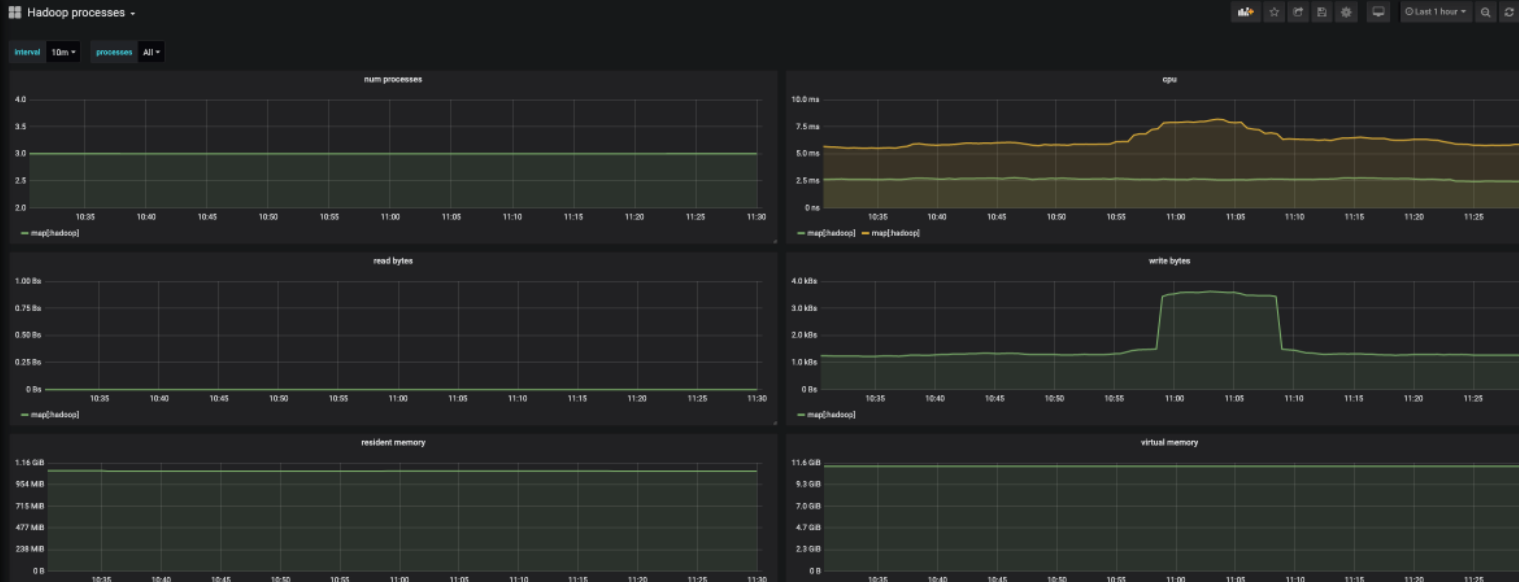Viewport: 1519px width, 582px height.
Task: Open the Share dashboard icon
Action: click(x=1298, y=12)
